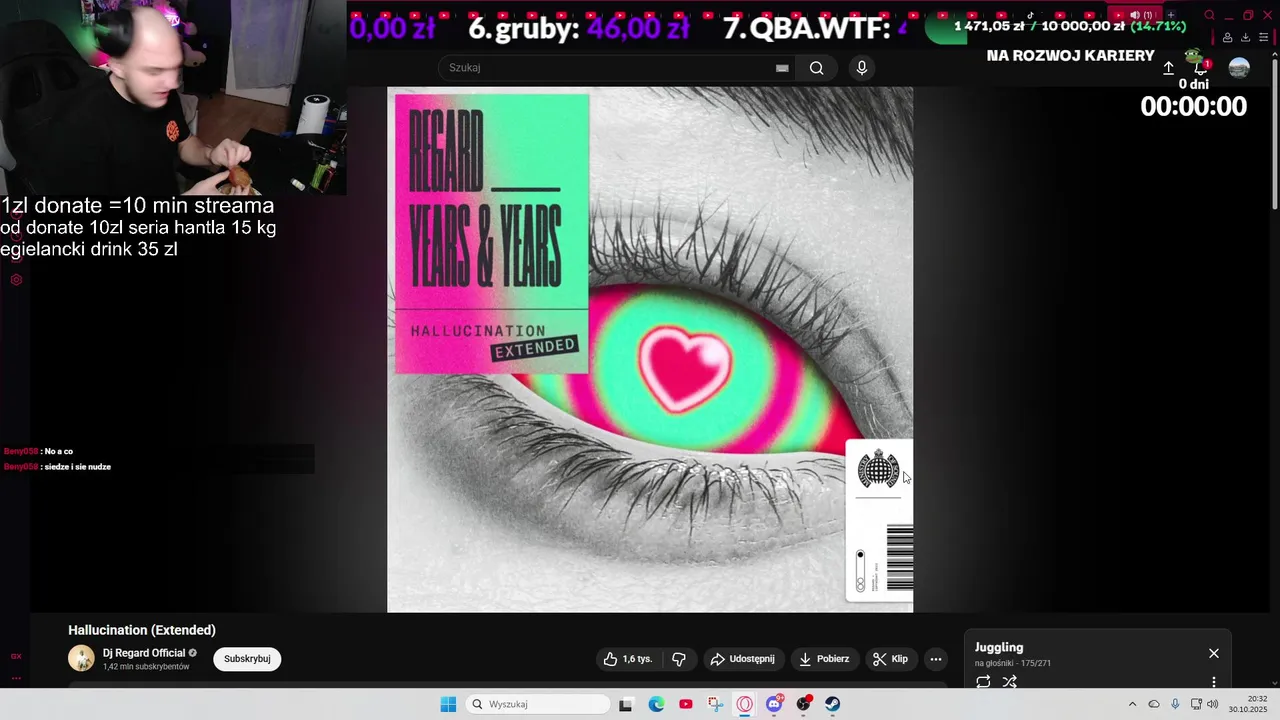Toggle playlist loop button
This screenshot has width=1280, height=720.
click(x=983, y=682)
